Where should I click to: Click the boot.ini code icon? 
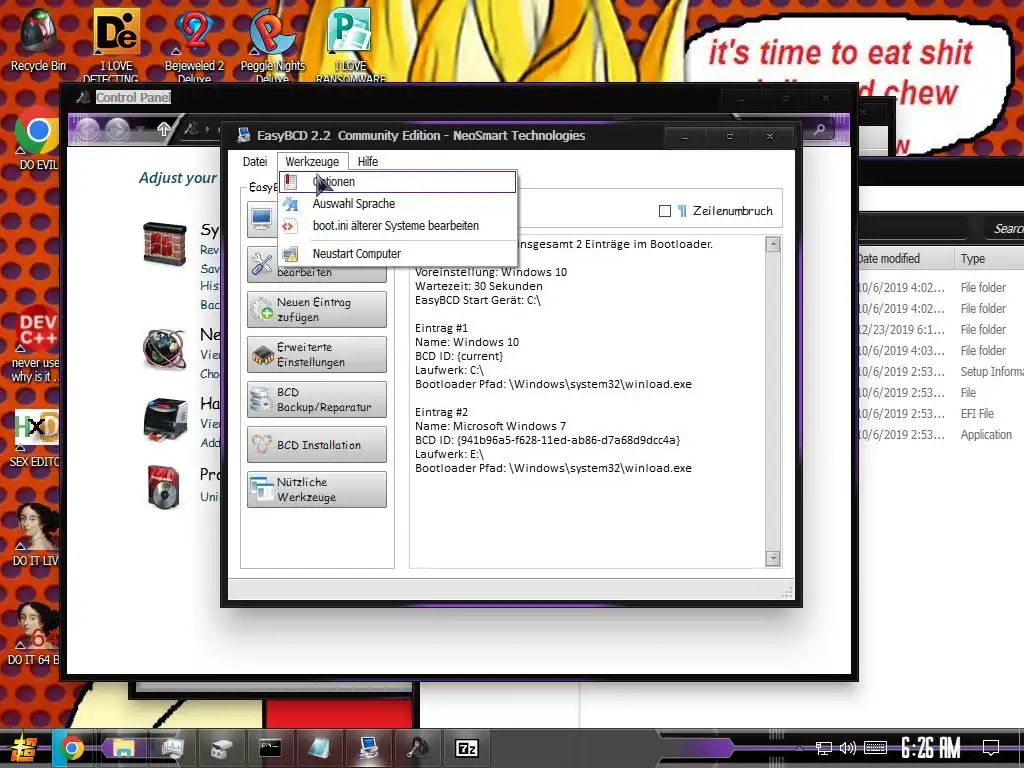pos(289,226)
